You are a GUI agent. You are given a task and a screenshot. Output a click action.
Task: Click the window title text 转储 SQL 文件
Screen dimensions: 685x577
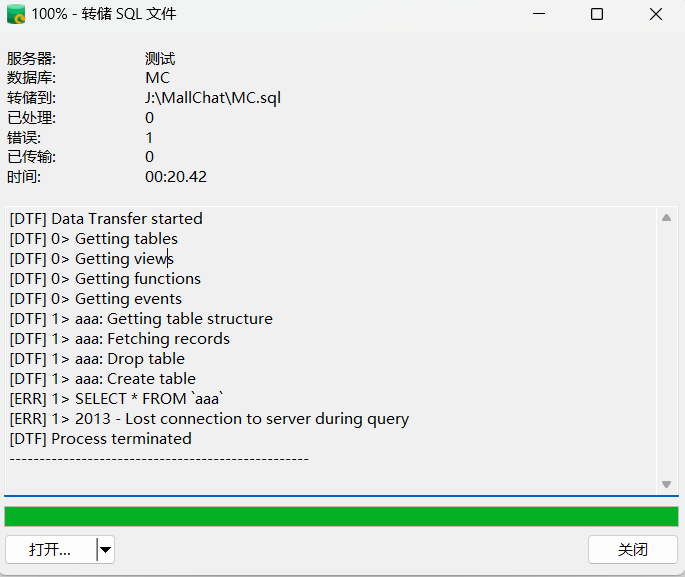129,14
